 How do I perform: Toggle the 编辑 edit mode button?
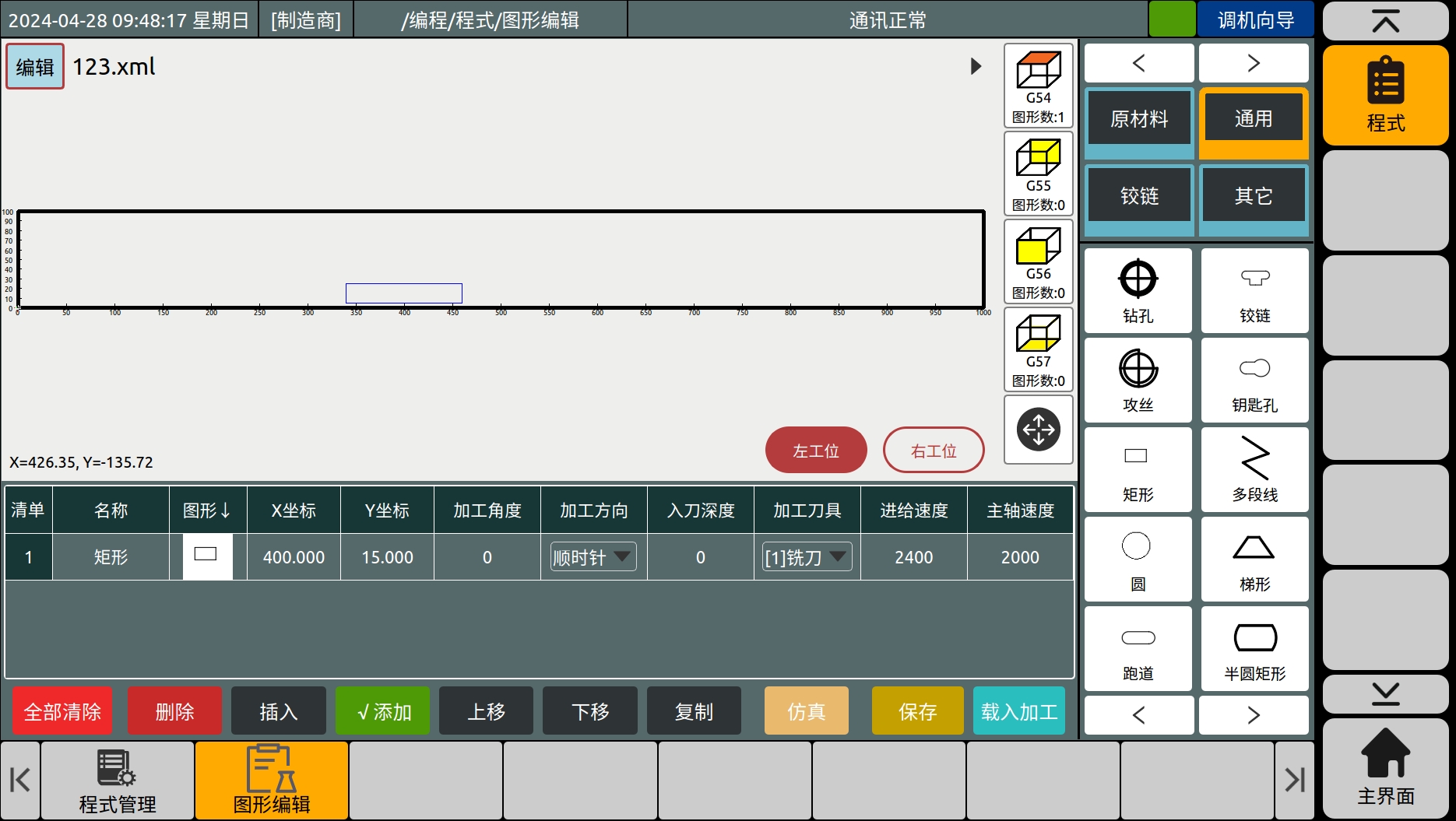(x=35, y=67)
